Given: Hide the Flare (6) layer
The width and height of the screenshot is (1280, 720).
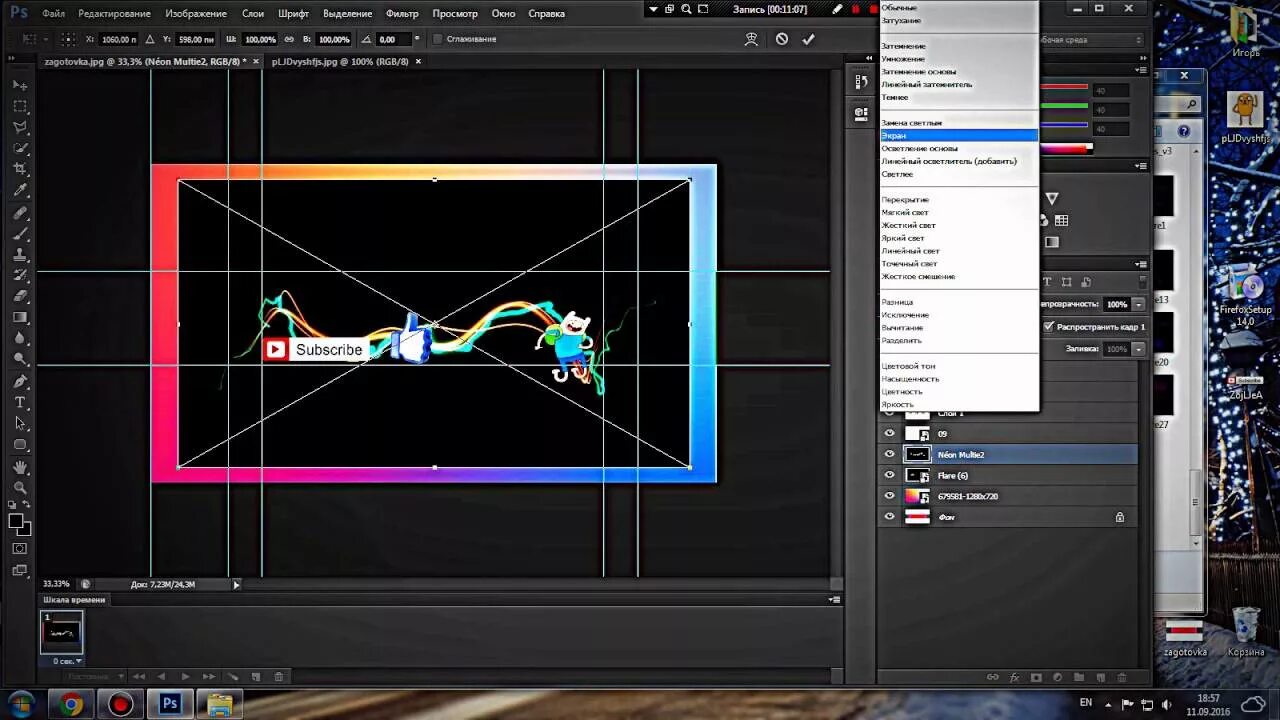Looking at the screenshot, I should tap(890, 476).
